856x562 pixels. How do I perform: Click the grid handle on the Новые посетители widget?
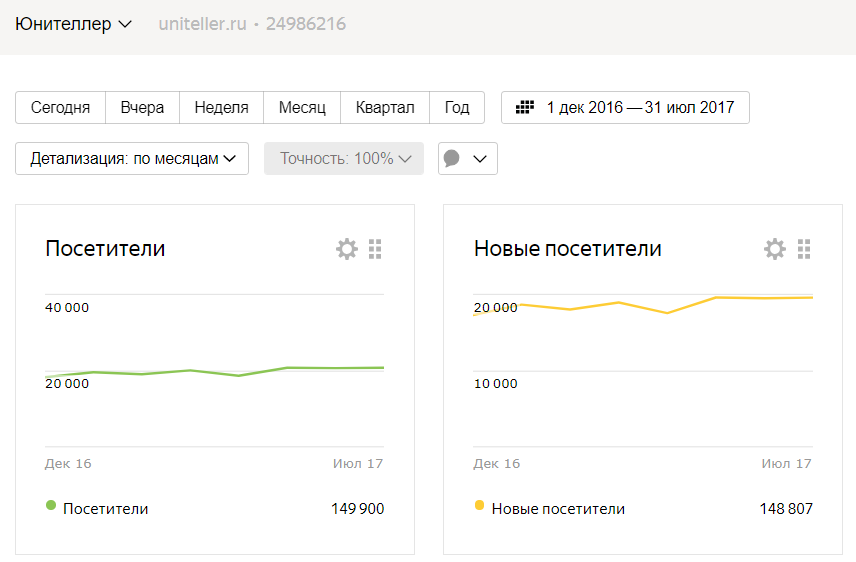click(x=804, y=249)
